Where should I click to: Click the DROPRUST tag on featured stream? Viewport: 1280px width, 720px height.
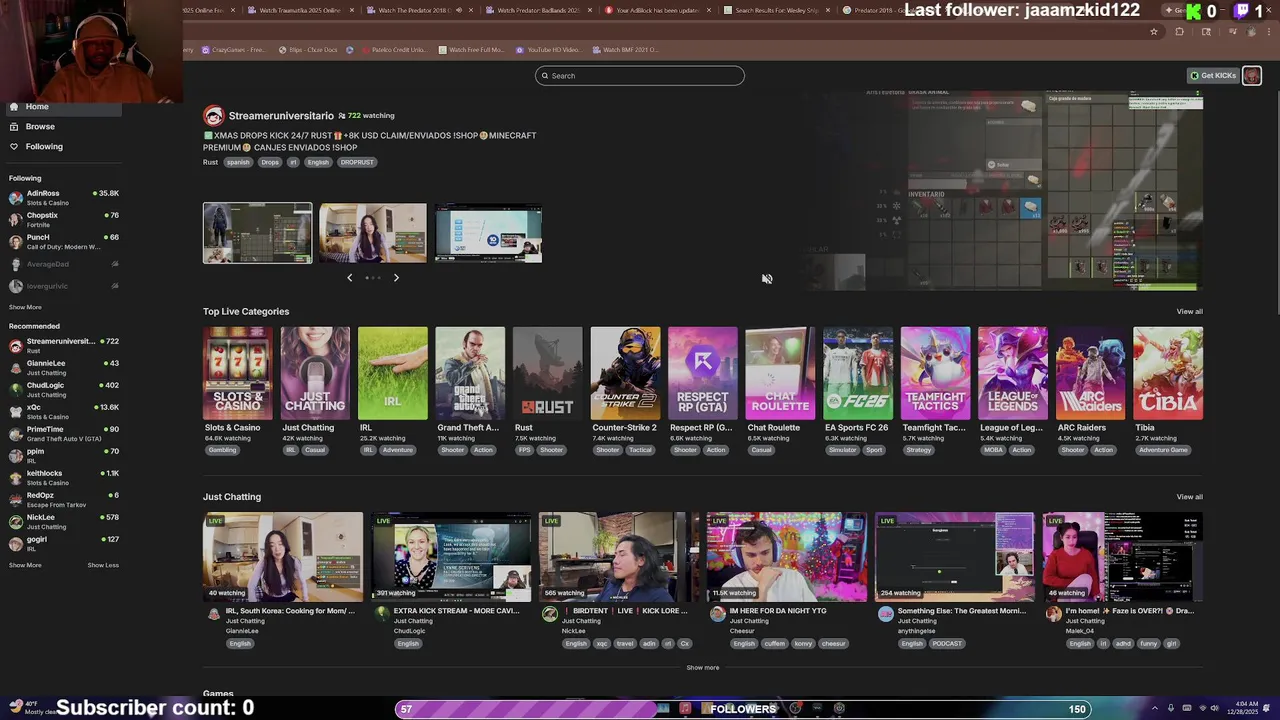(357, 162)
